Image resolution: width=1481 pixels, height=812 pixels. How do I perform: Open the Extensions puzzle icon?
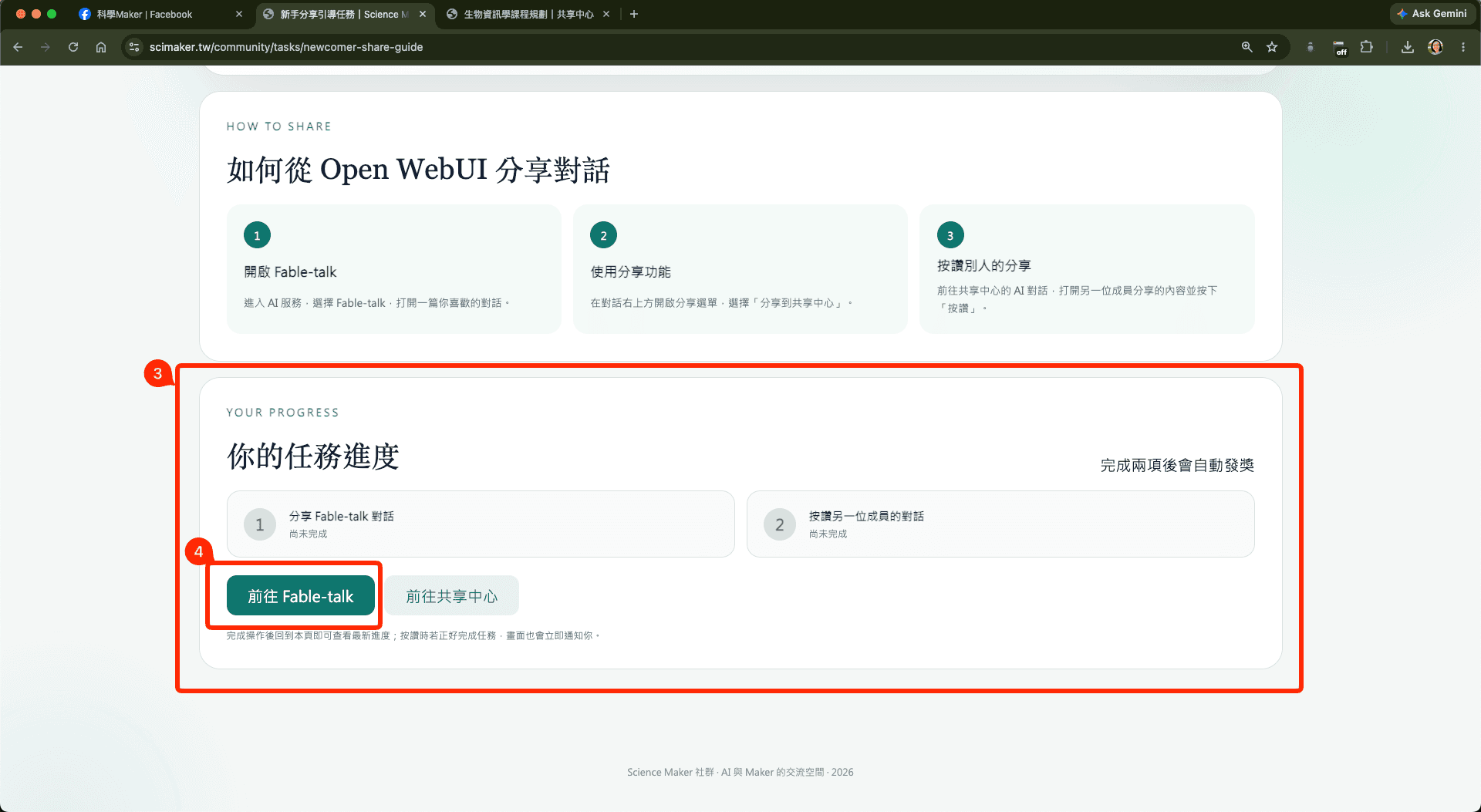1366,47
